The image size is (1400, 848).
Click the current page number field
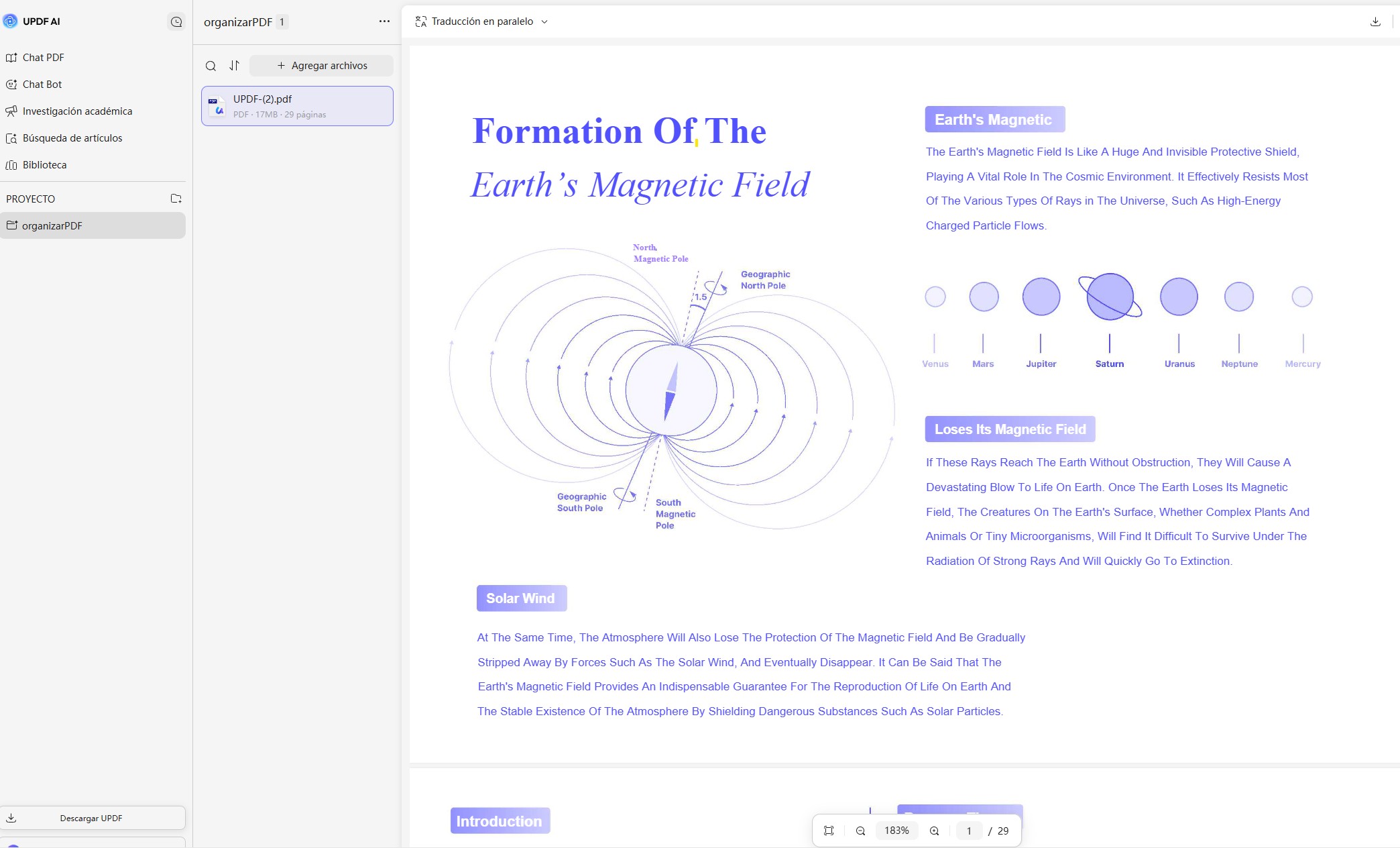(969, 831)
